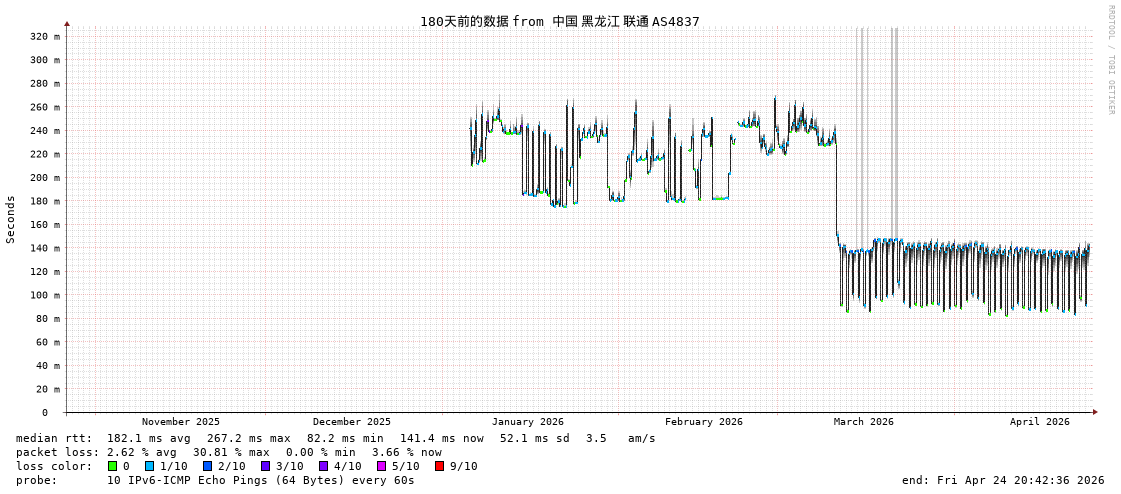The width and height of the screenshot is (1121, 494).
Task: Click the April 2026 axis label
Action: pyautogui.click(x=1040, y=422)
